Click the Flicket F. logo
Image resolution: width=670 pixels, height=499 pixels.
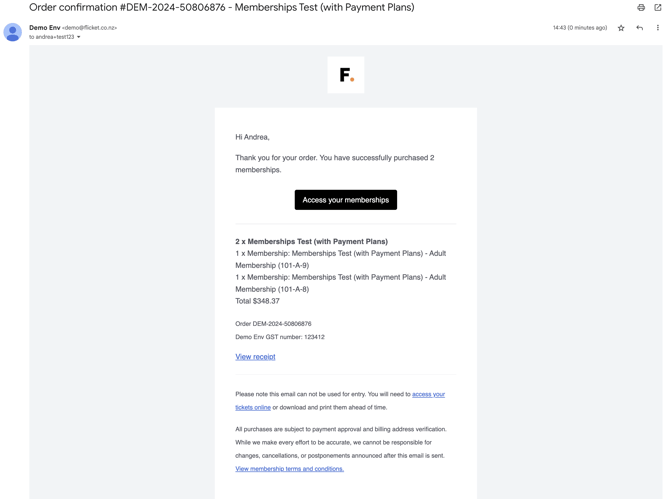point(346,75)
